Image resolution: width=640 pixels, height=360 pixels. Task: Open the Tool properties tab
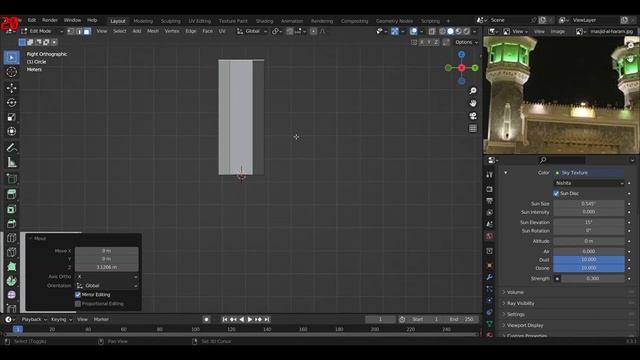tap(489, 175)
